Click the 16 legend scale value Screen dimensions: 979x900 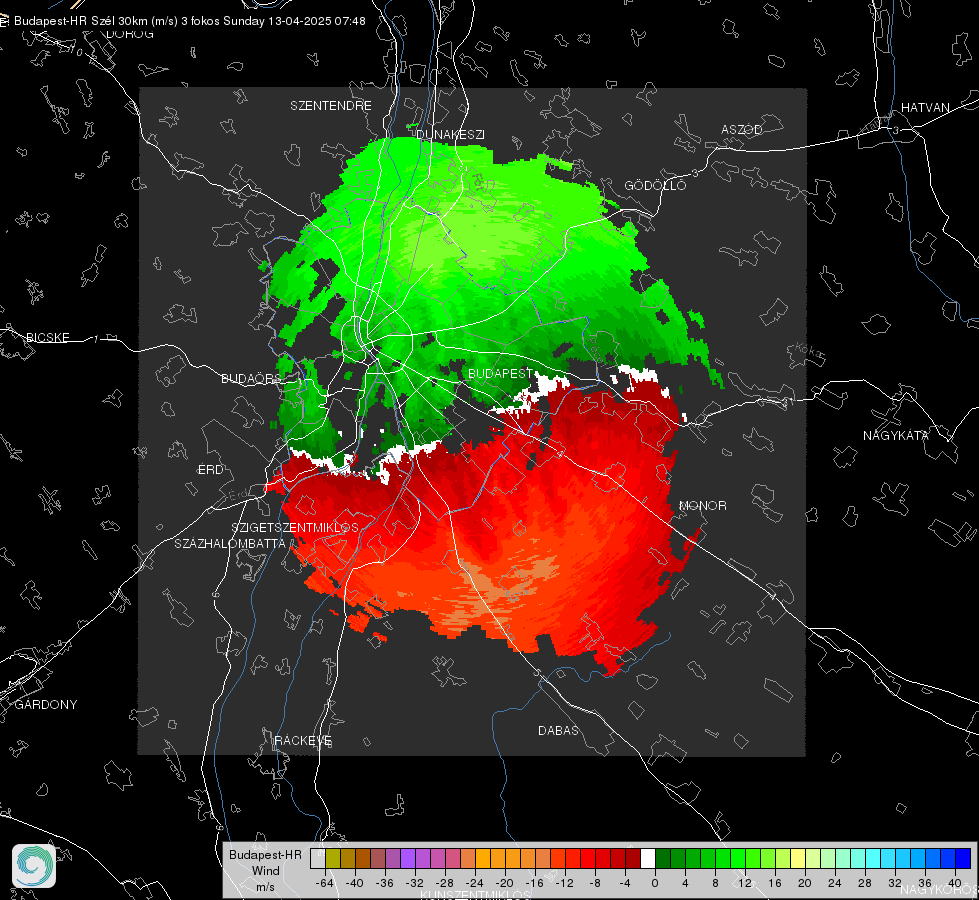click(775, 883)
